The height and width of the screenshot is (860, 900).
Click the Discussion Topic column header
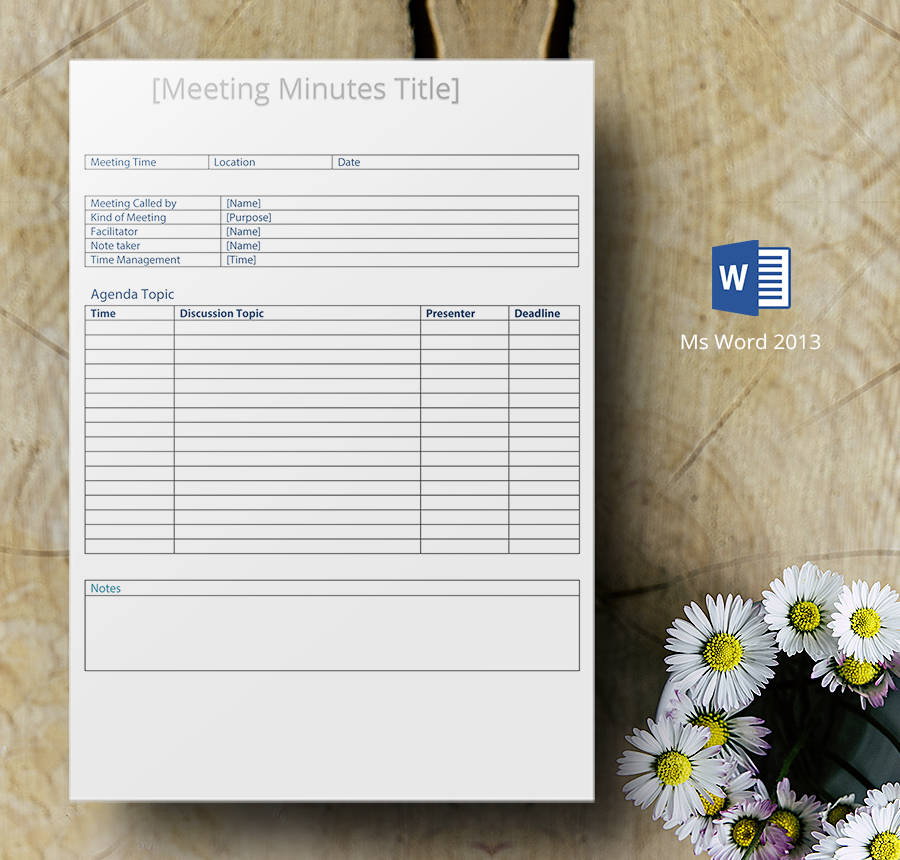(222, 313)
